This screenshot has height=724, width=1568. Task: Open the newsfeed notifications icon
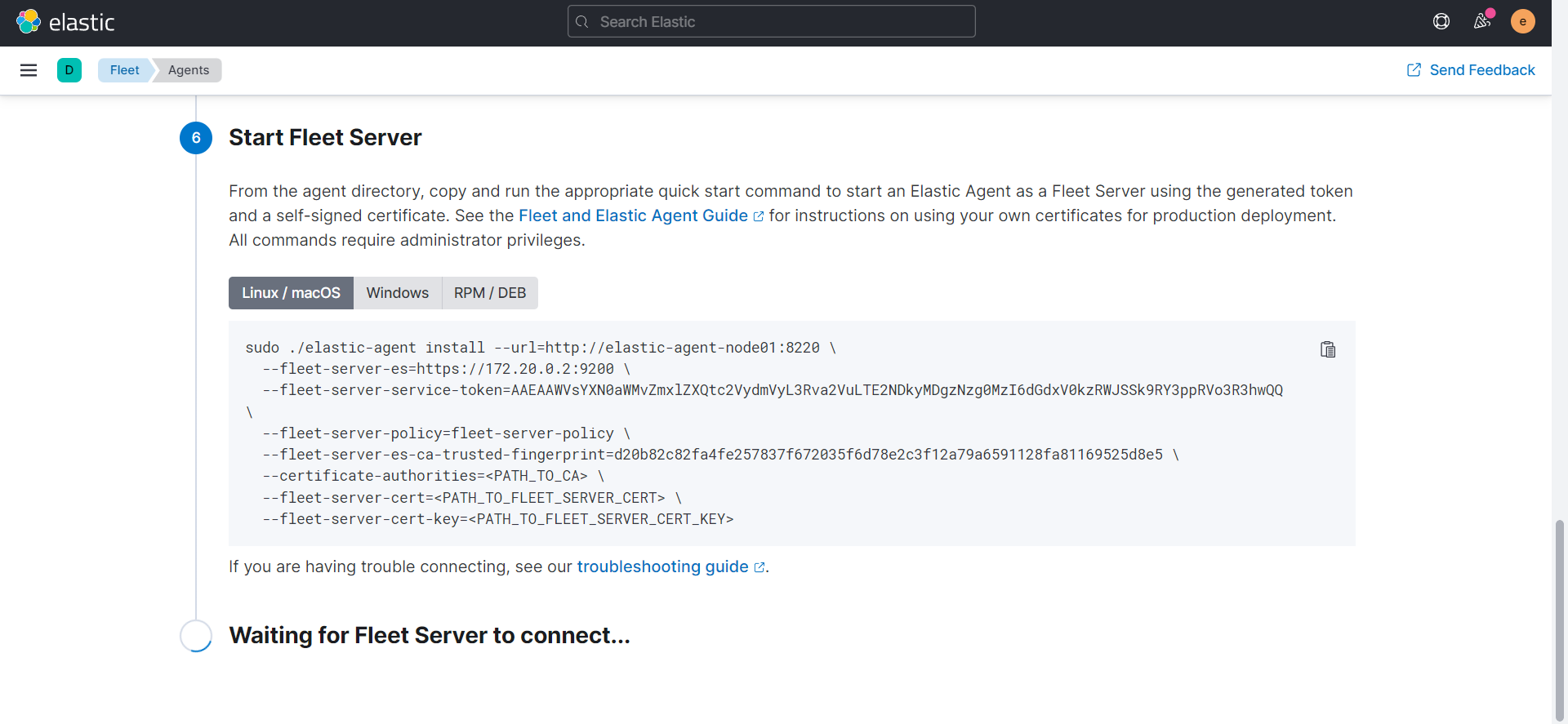click(x=1482, y=21)
